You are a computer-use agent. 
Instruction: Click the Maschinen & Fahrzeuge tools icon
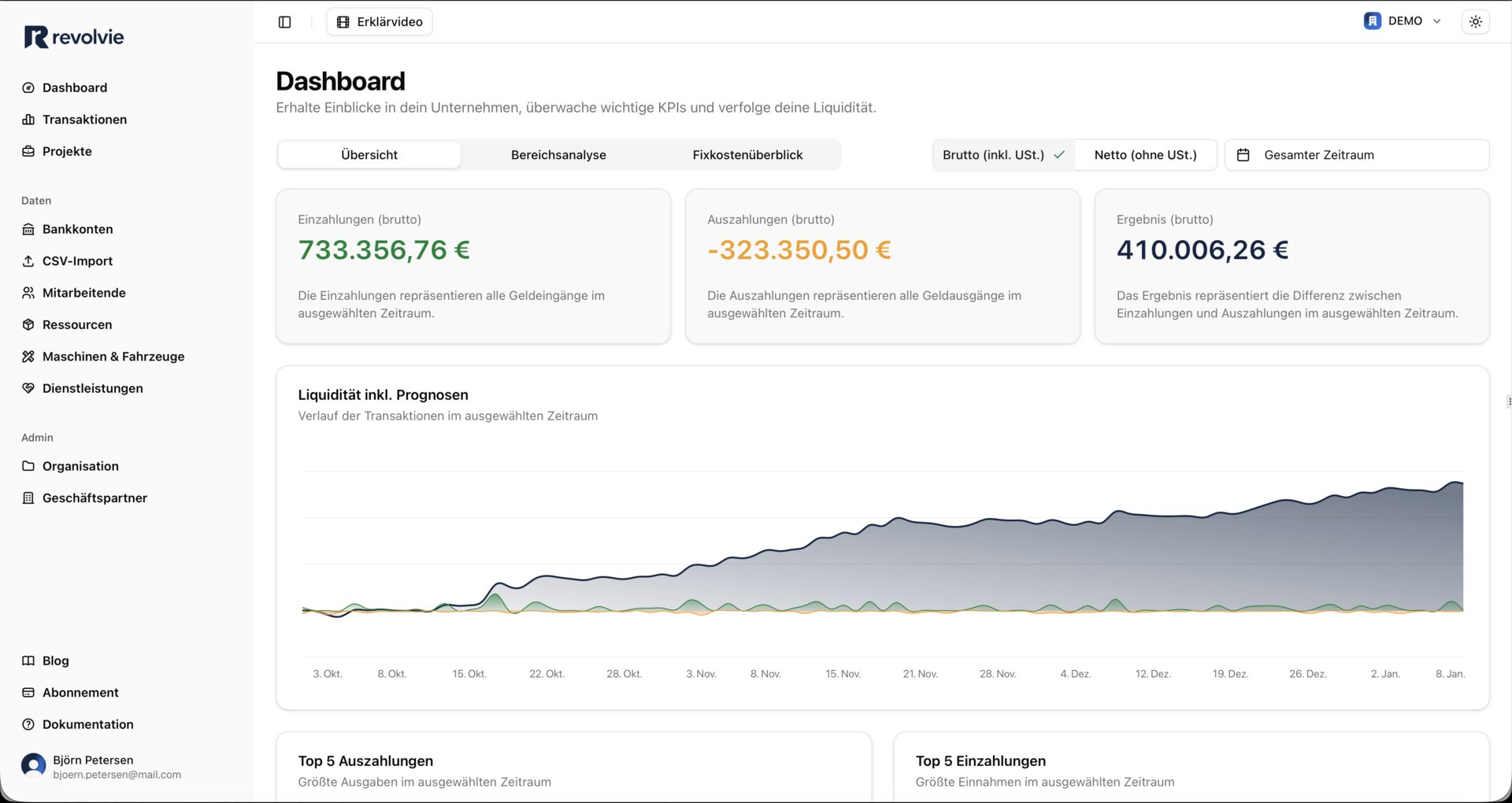tap(28, 357)
